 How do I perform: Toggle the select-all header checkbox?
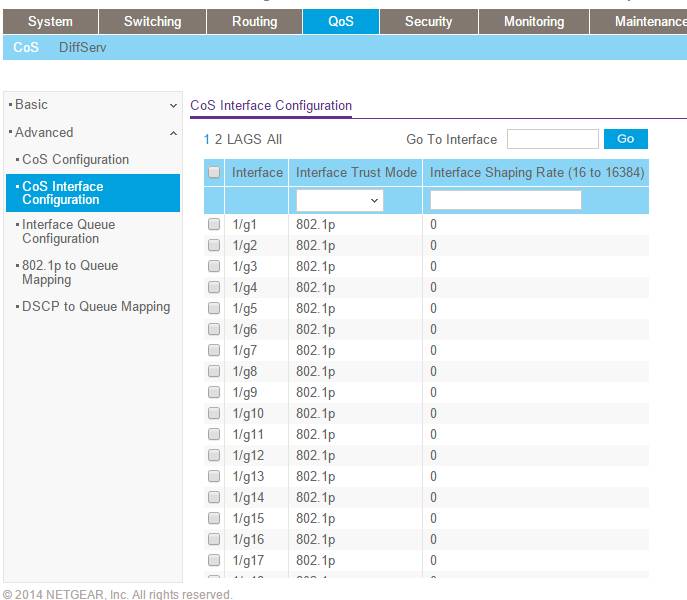coord(214,172)
